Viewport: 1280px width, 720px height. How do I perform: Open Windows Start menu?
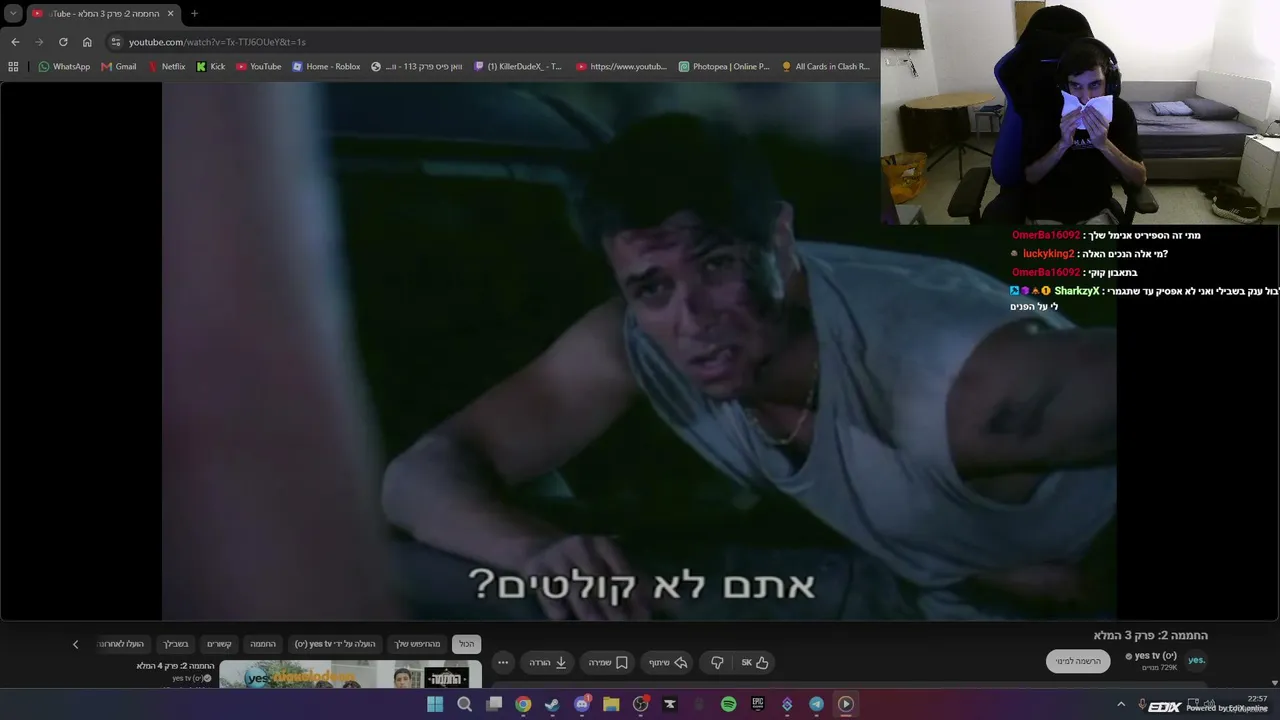point(435,704)
